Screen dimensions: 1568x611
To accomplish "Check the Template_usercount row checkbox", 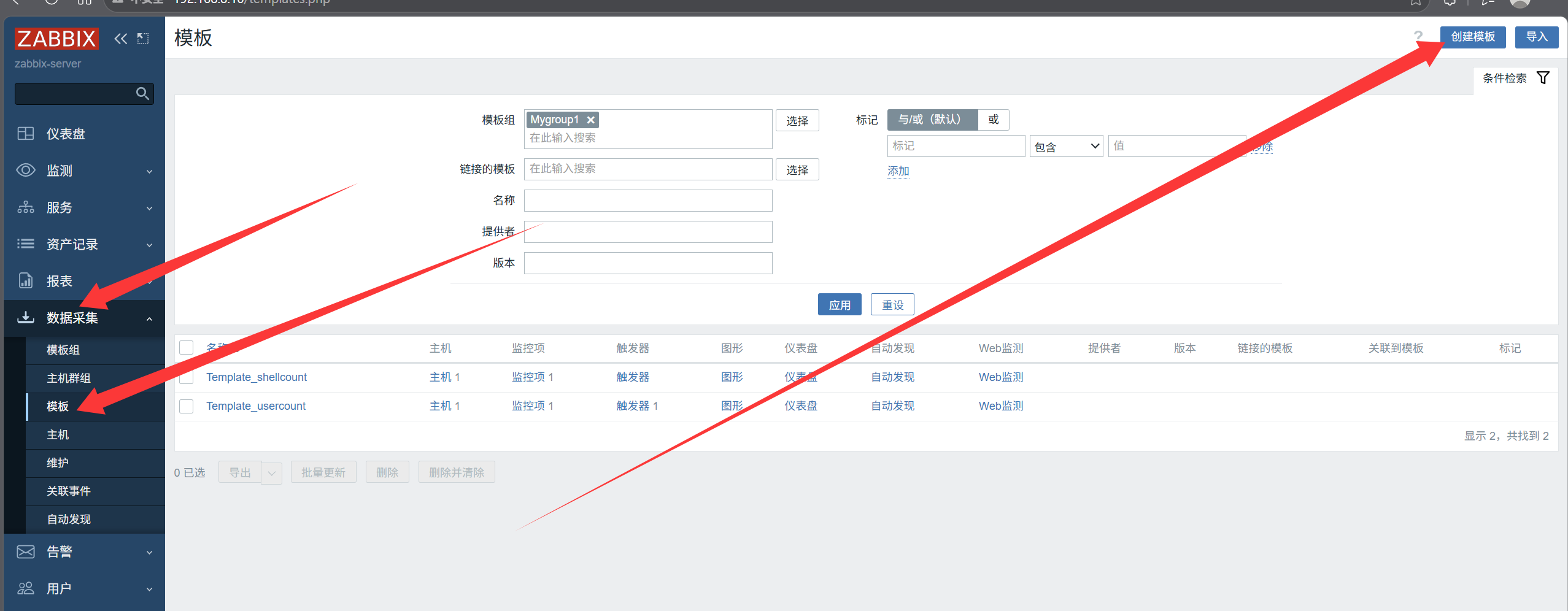I will click(x=187, y=406).
